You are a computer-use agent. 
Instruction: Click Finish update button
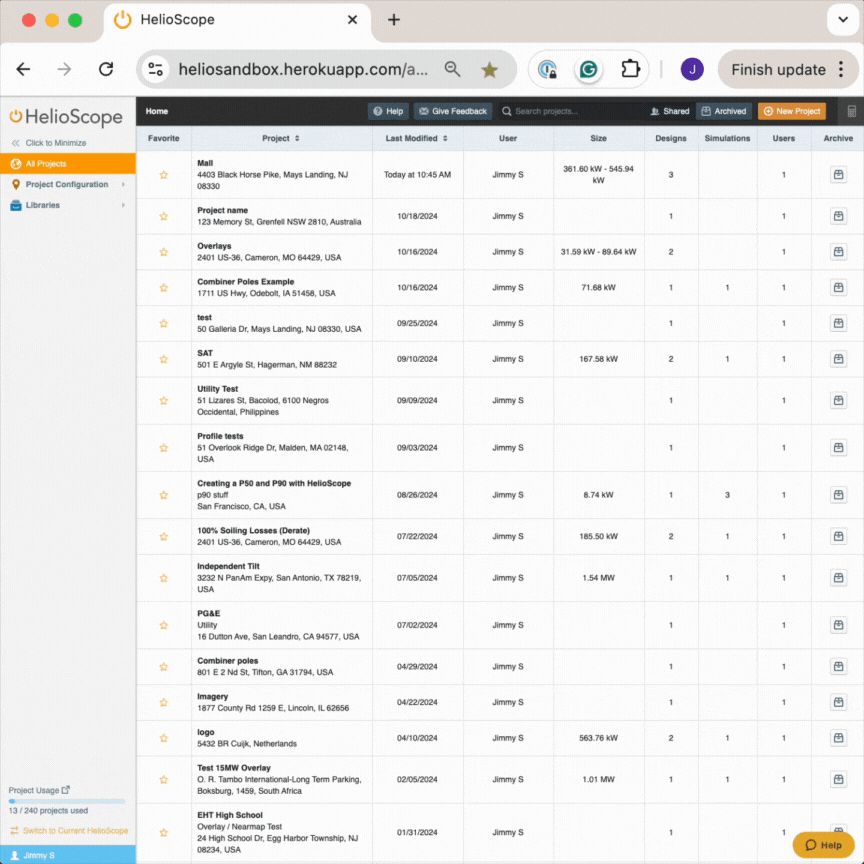(778, 69)
